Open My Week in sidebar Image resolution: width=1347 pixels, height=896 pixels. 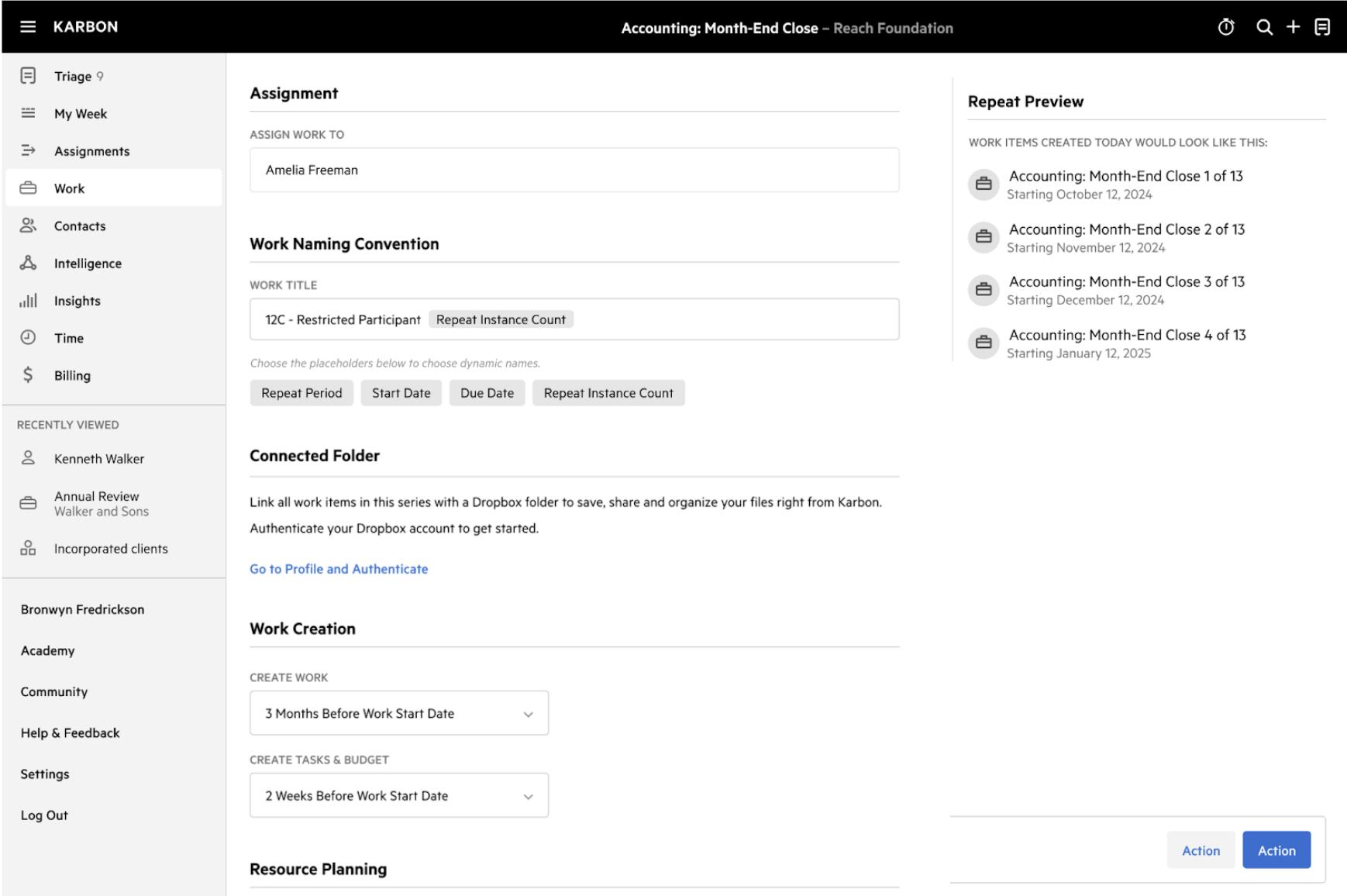tap(81, 114)
